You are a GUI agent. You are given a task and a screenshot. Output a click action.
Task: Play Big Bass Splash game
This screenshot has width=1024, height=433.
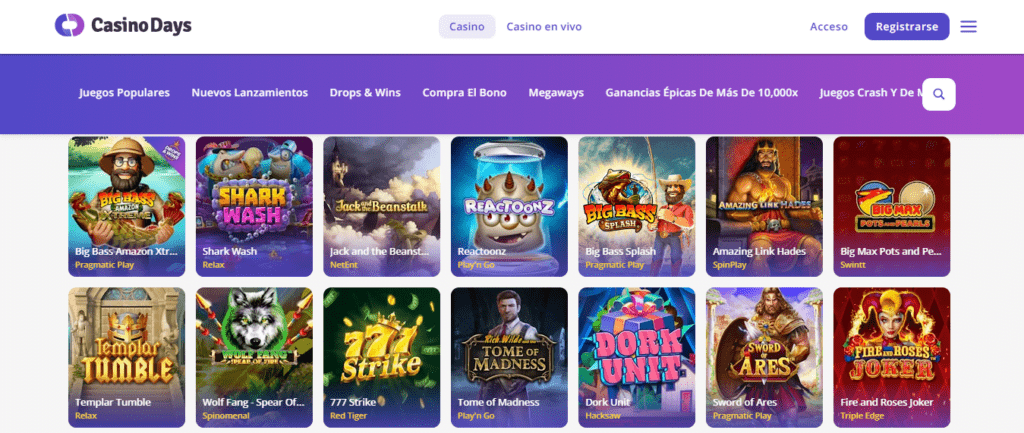[x=637, y=206]
